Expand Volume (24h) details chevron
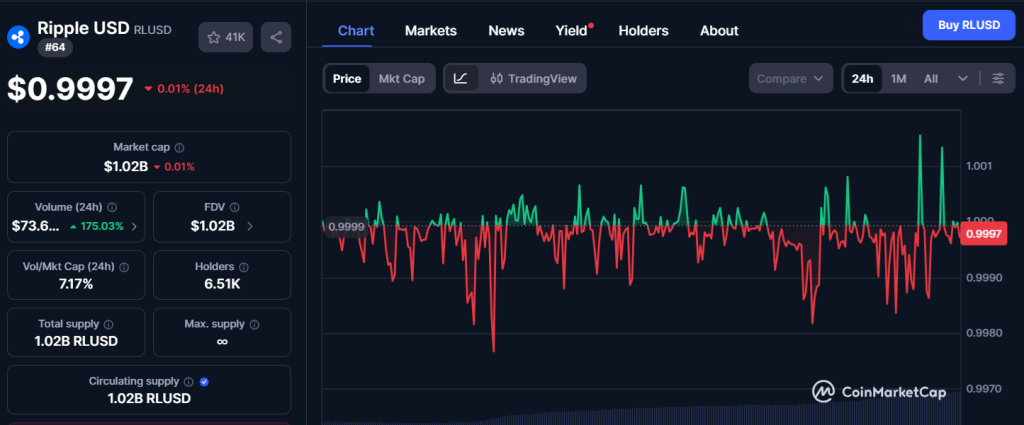The height and width of the screenshot is (425, 1024). [x=135, y=227]
